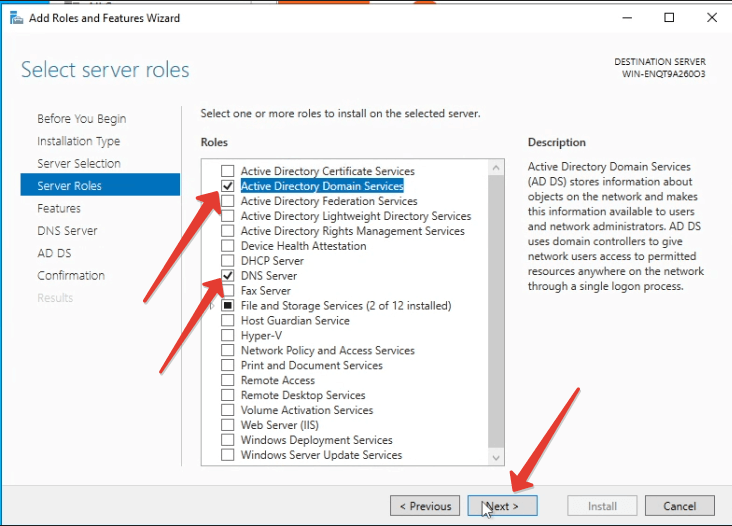The height and width of the screenshot is (526, 732).
Task: Enable the Web Server (IIS) checkbox
Action: pyautogui.click(x=227, y=425)
